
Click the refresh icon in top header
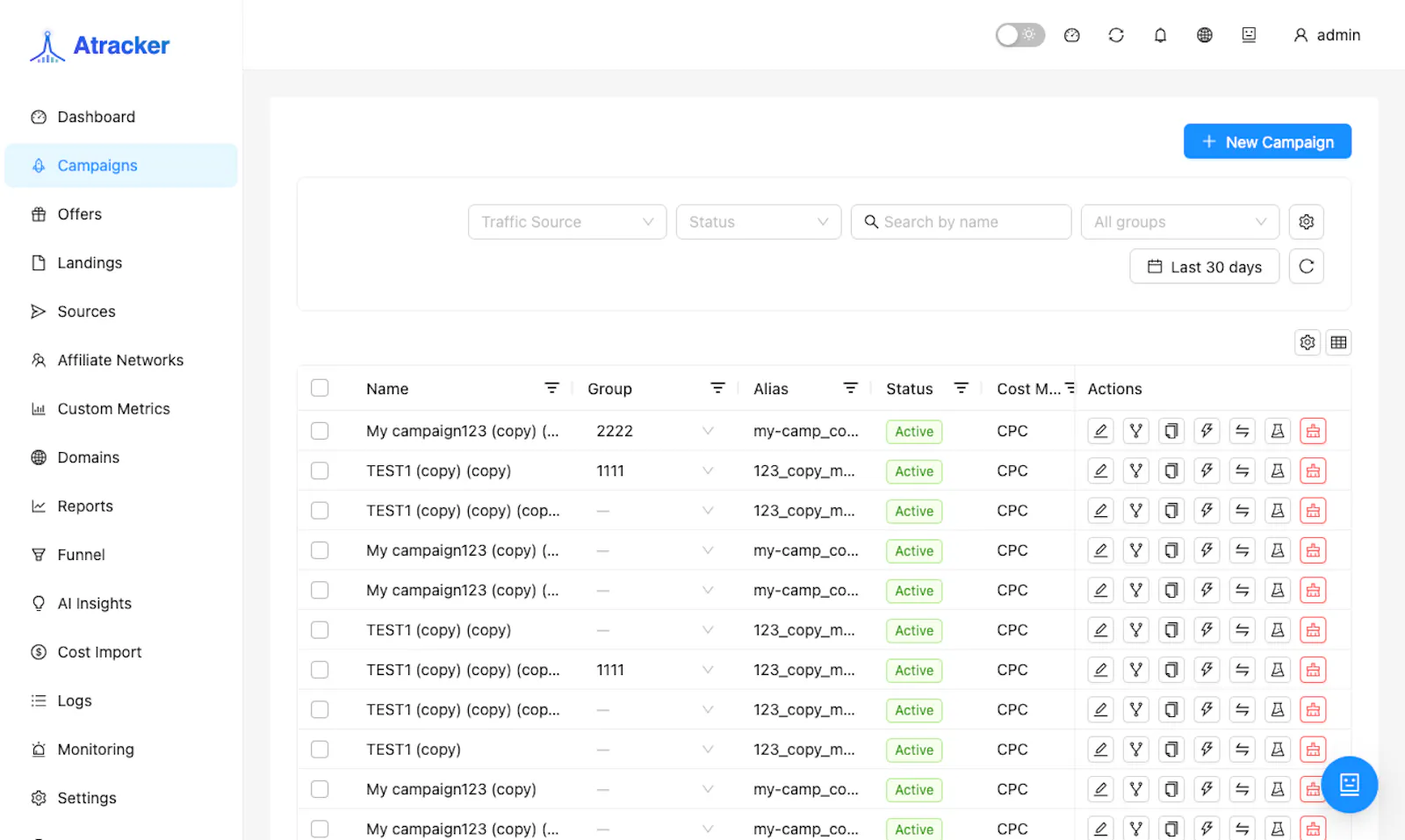click(1116, 35)
